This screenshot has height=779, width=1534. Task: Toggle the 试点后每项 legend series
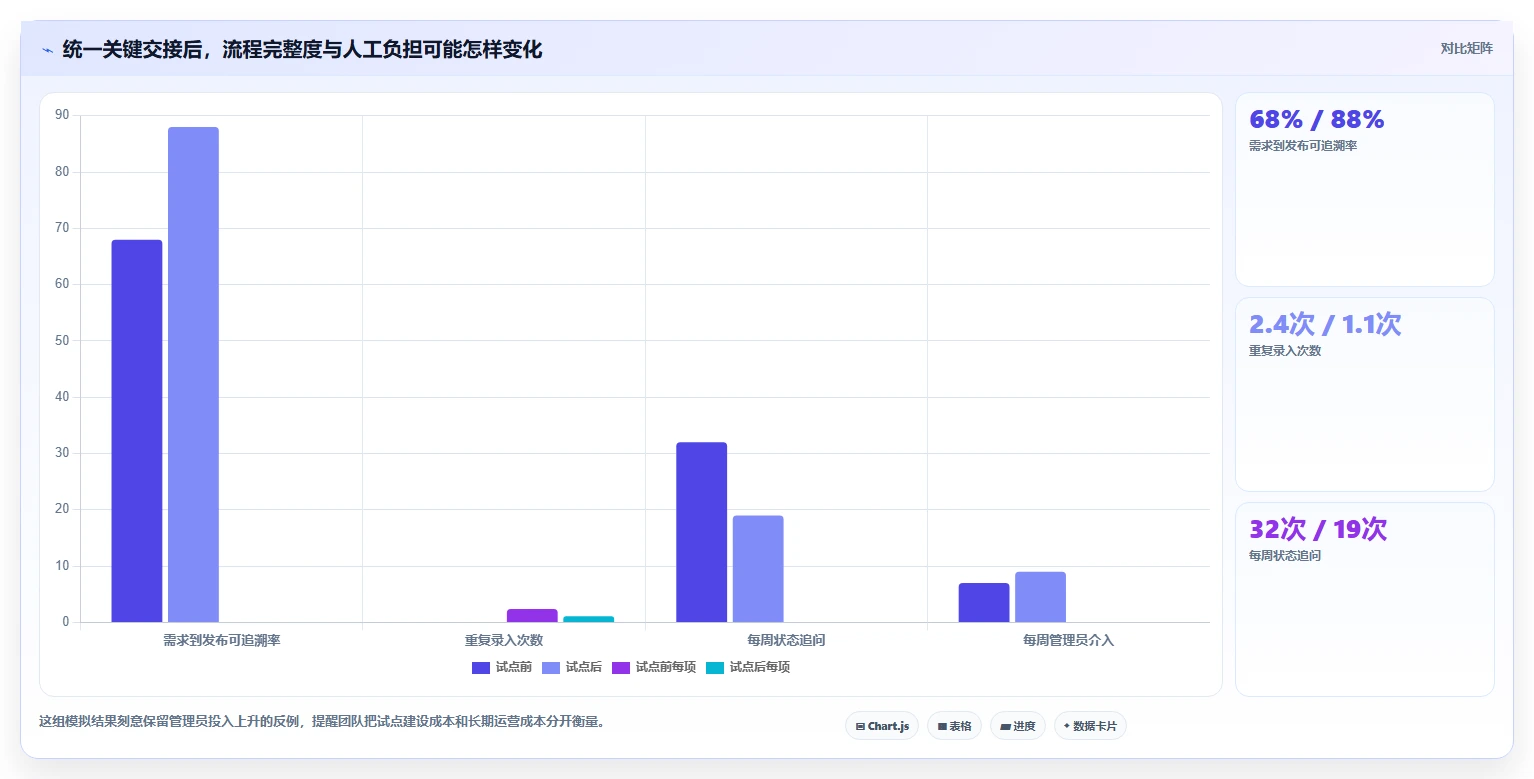[x=748, y=667]
